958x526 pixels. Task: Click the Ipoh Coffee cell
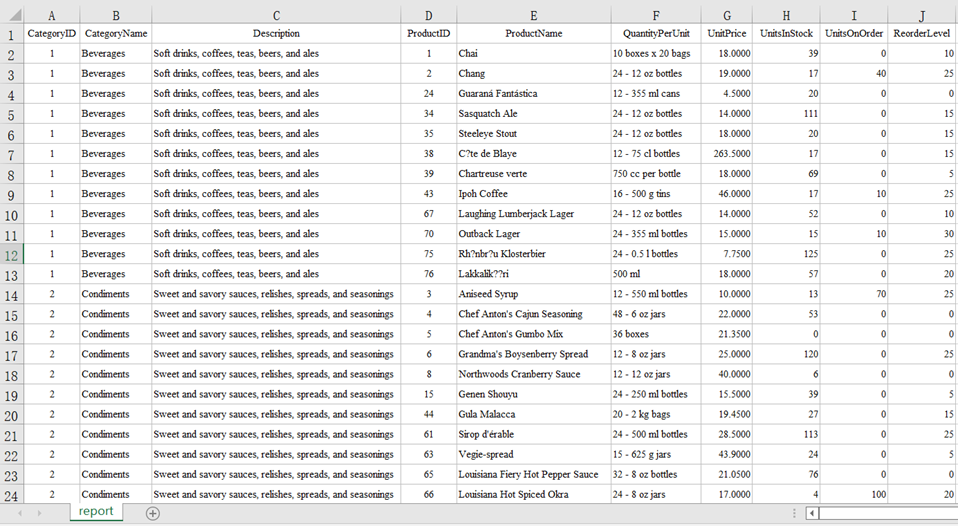pyautogui.click(x=533, y=194)
